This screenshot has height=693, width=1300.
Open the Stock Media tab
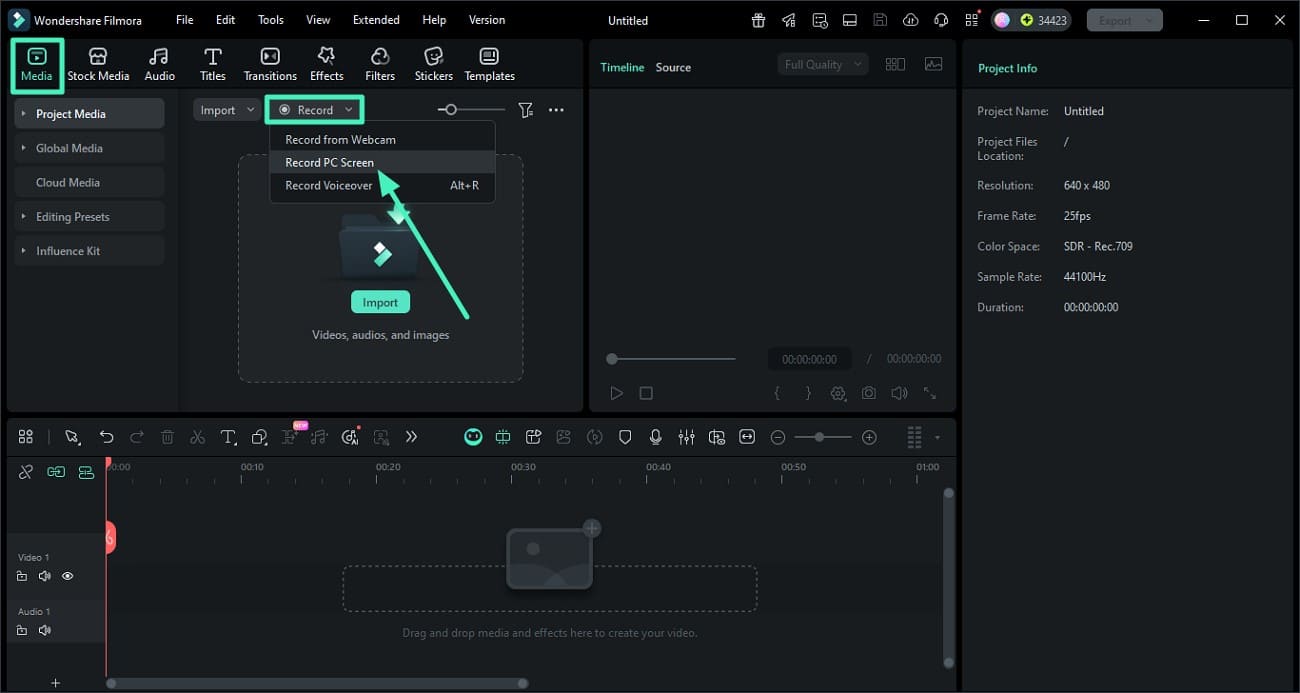(x=98, y=64)
